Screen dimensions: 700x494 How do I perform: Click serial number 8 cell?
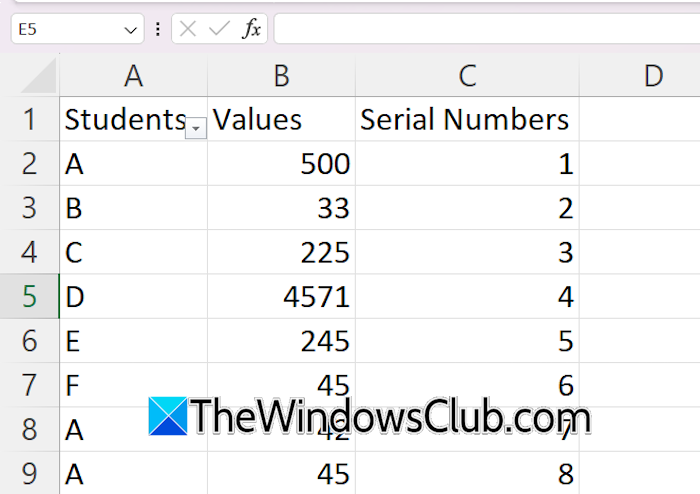(x=467, y=473)
